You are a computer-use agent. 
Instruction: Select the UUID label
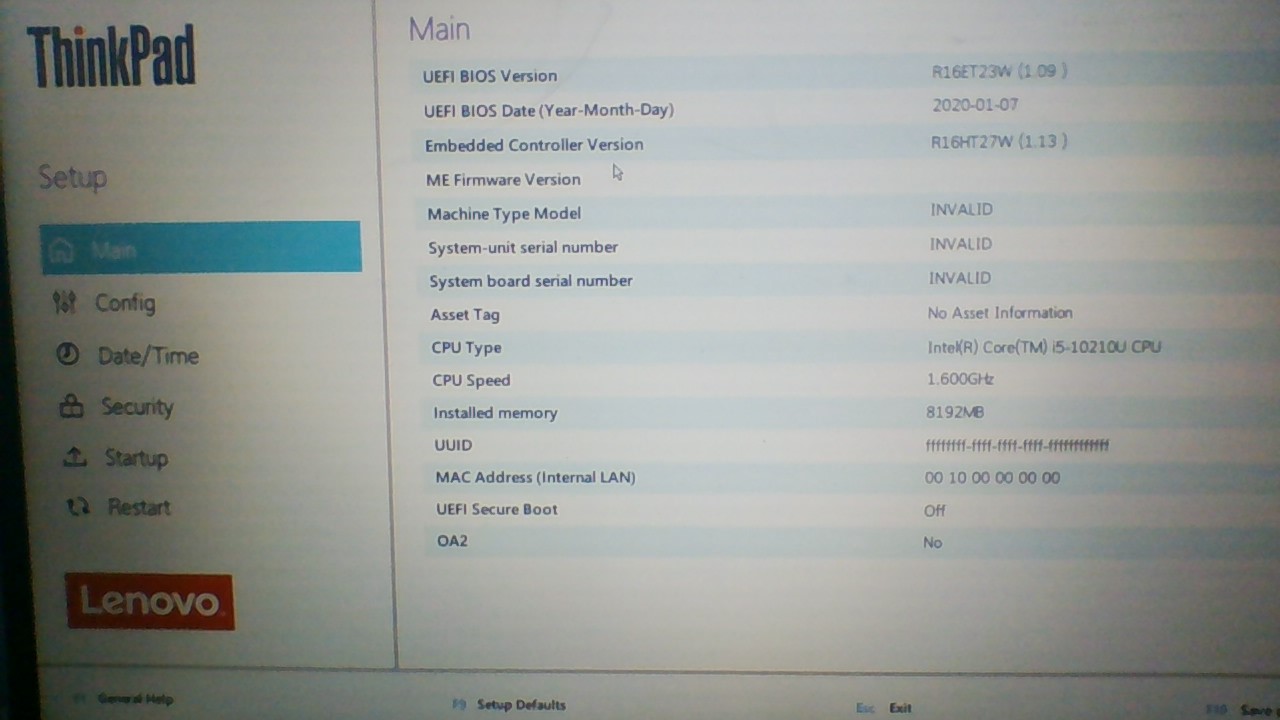pyautogui.click(x=453, y=445)
